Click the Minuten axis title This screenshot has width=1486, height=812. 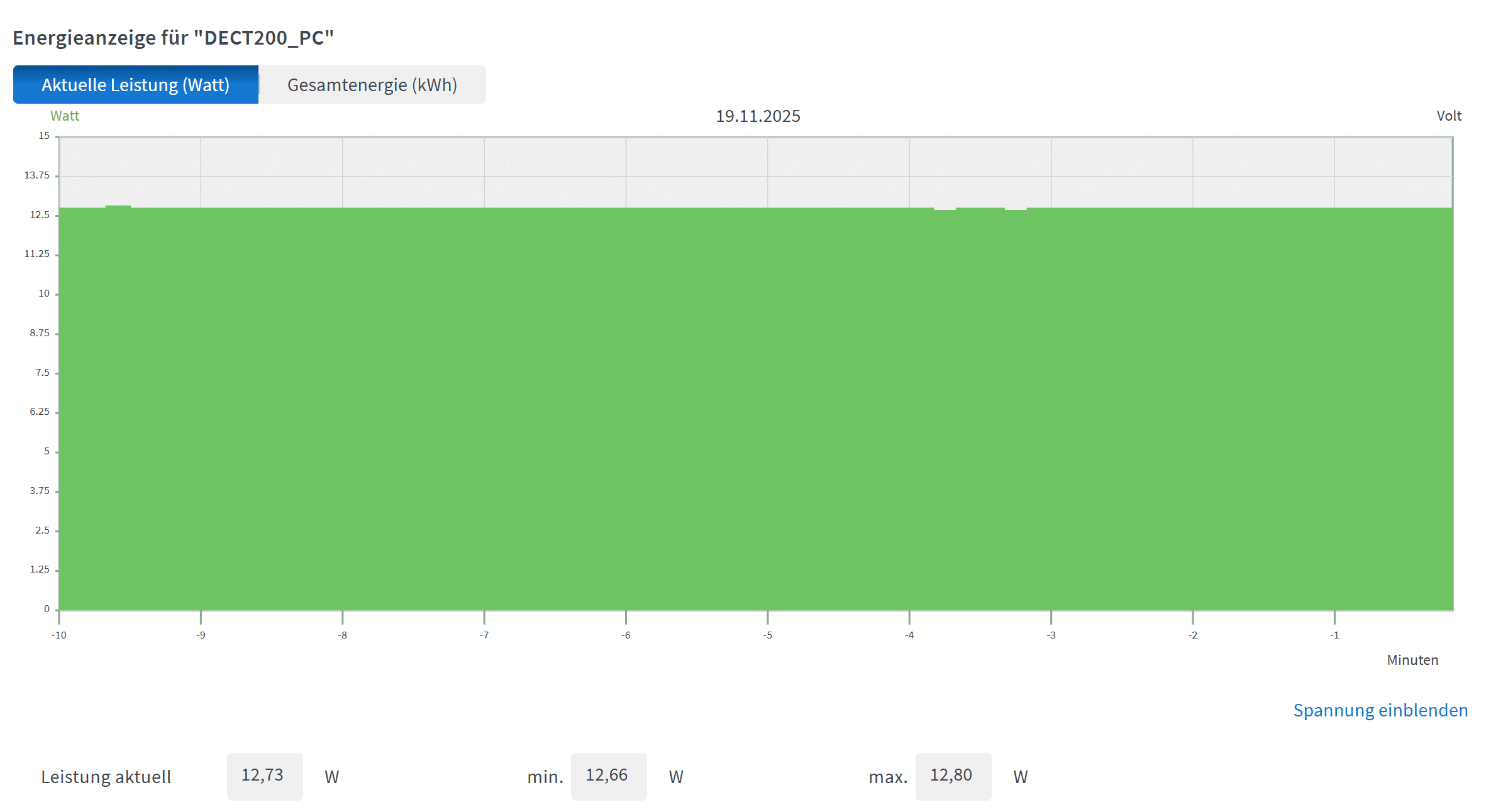point(1412,660)
